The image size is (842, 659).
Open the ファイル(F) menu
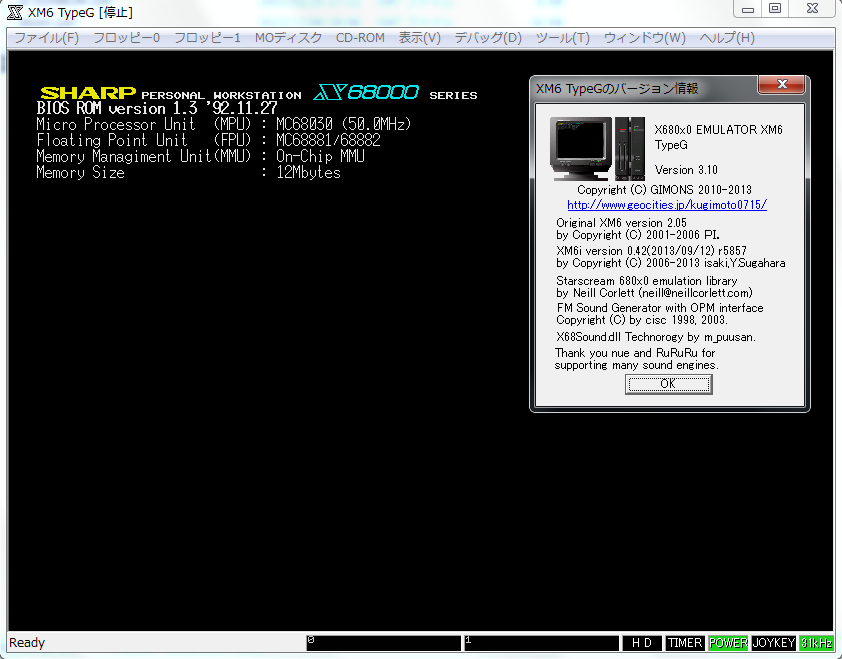(x=46, y=38)
